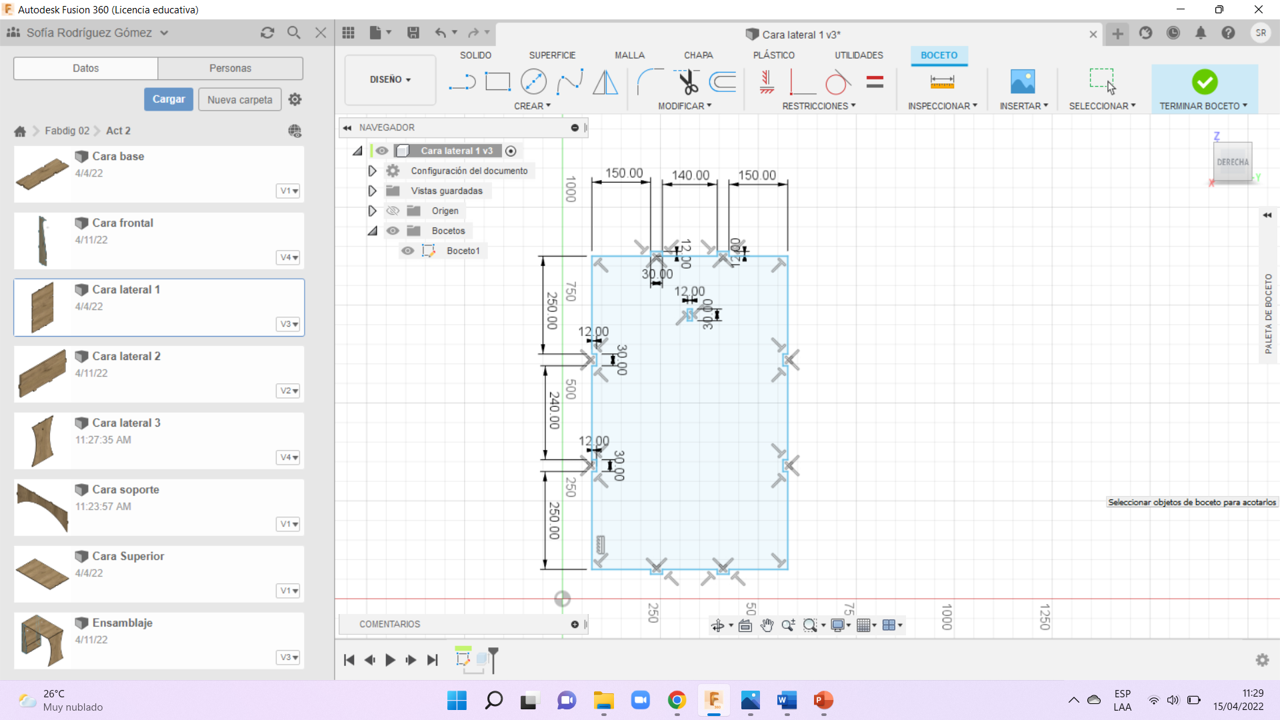Toggle visibility of Origen folder

tap(393, 211)
